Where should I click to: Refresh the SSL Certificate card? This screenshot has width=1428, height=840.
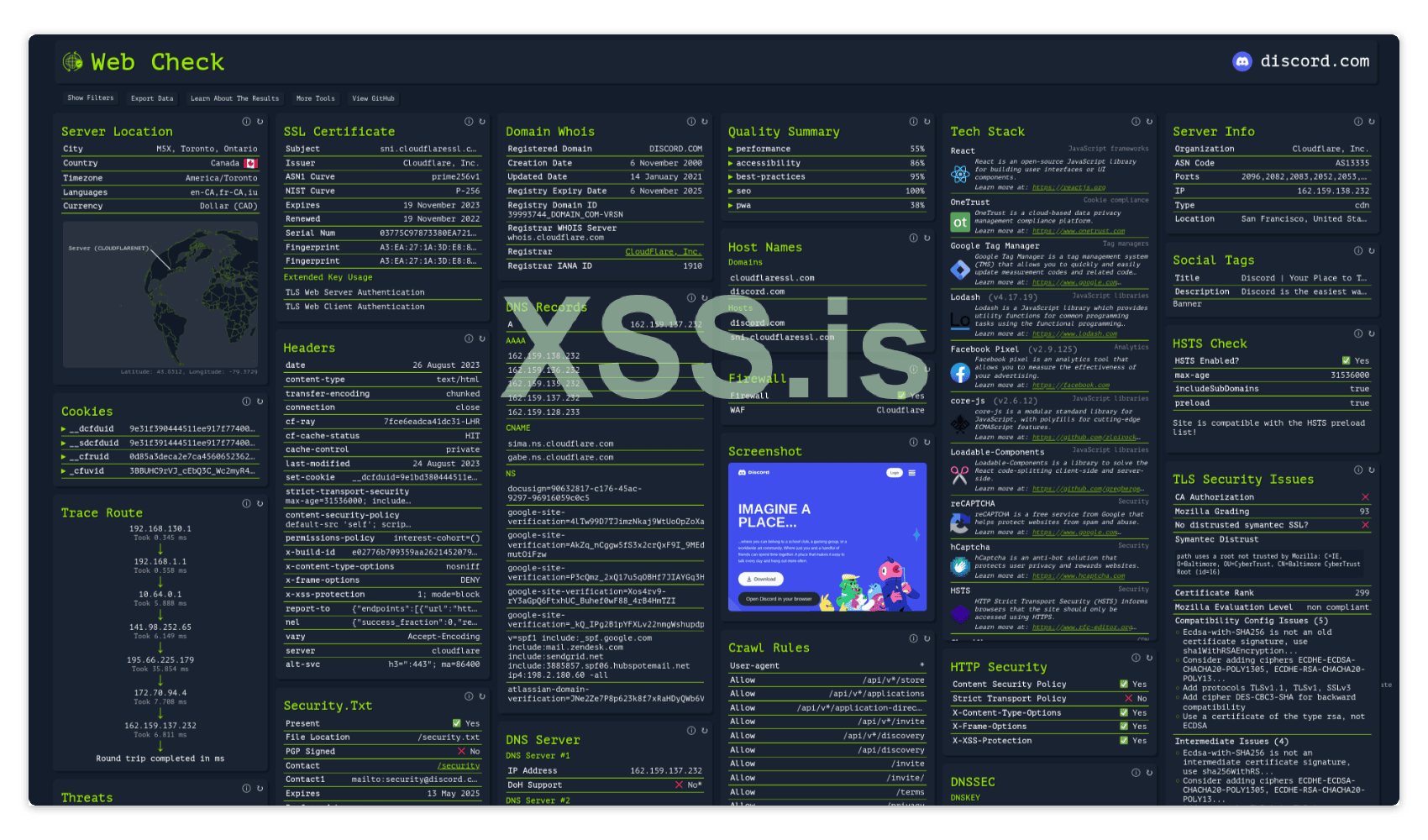click(x=482, y=122)
